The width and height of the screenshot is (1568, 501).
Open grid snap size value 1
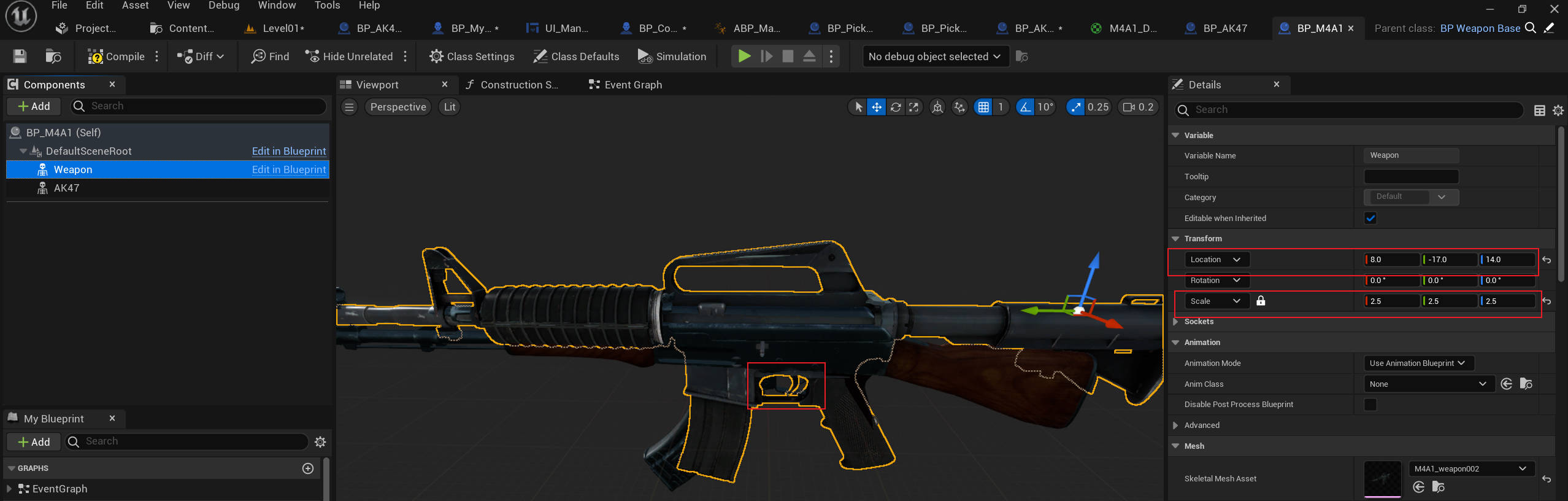pos(1001,107)
